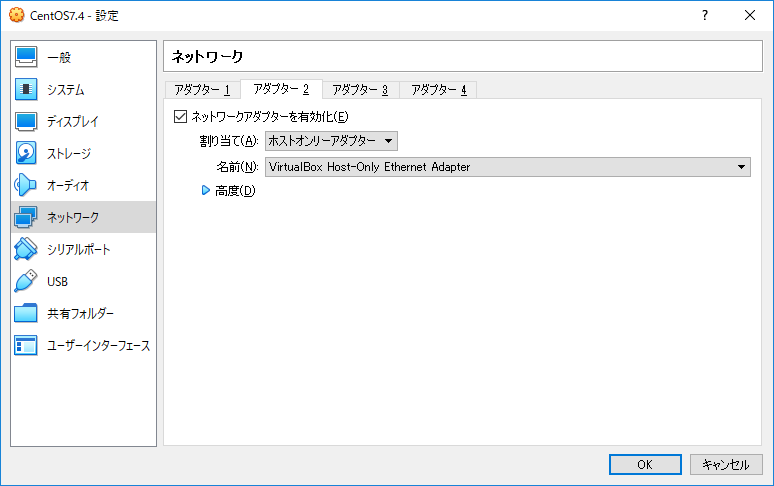The image size is (774, 486).
Task: Open the adapter name (名前) dropdown
Action: pos(507,167)
